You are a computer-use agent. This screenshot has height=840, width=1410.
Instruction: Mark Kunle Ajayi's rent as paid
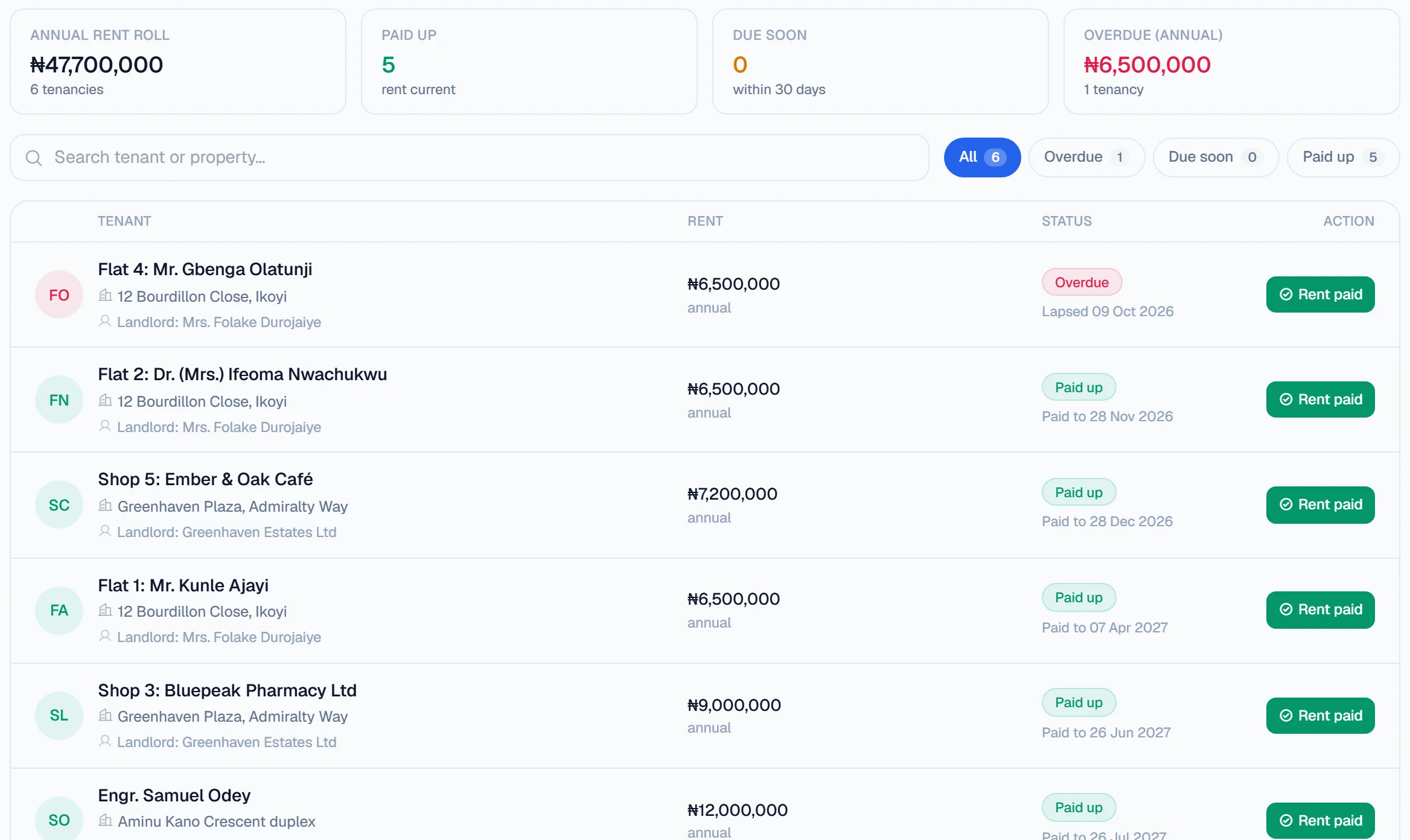click(x=1320, y=609)
